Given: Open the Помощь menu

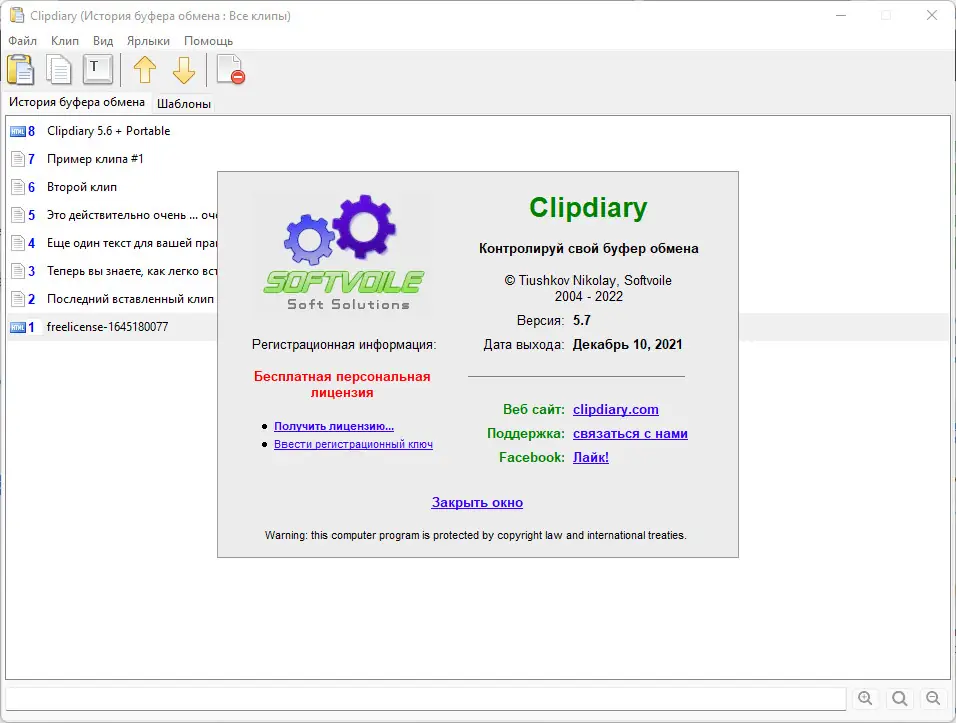Looking at the screenshot, I should (209, 41).
